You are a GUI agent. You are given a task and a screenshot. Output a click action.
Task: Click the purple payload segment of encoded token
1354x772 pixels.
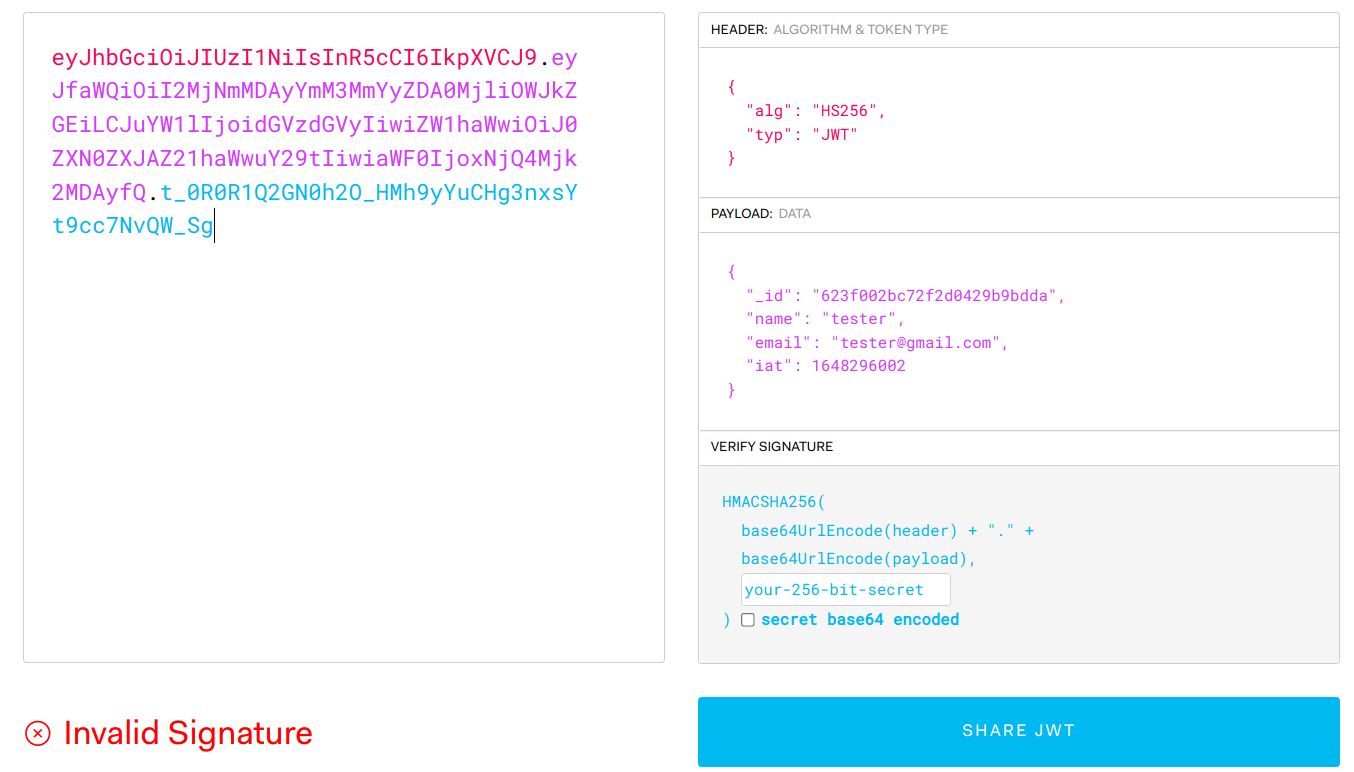314,125
